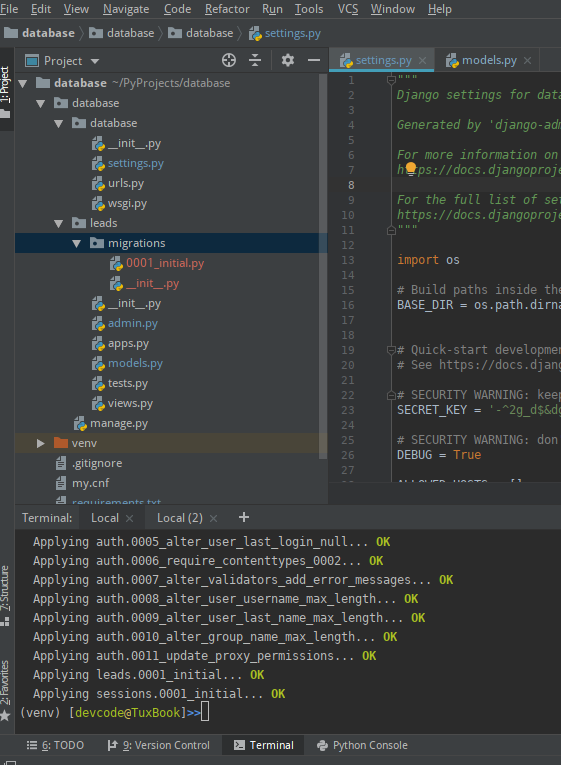Open the Tools menu
The width and height of the screenshot is (561, 765).
309,9
